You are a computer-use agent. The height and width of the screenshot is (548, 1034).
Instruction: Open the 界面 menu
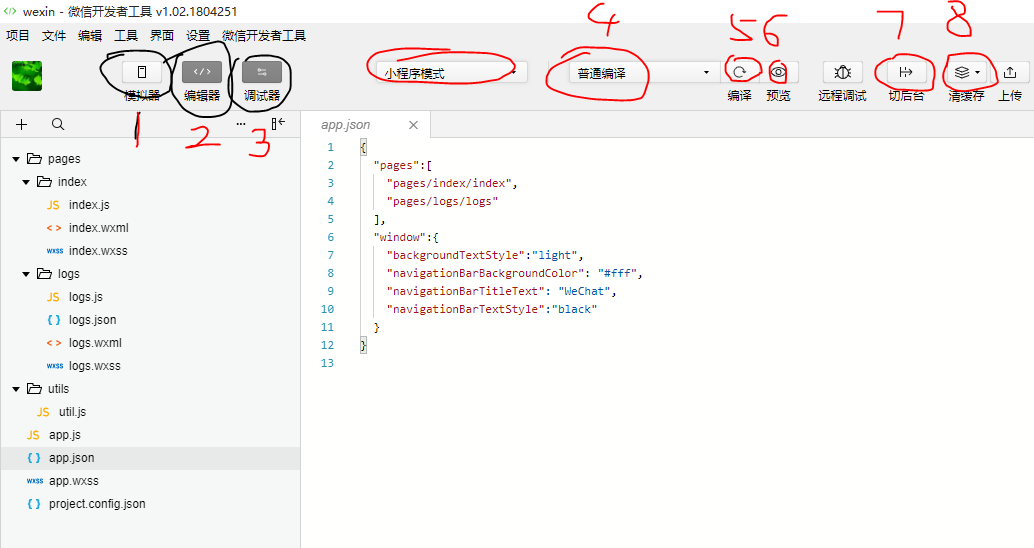pyautogui.click(x=162, y=36)
